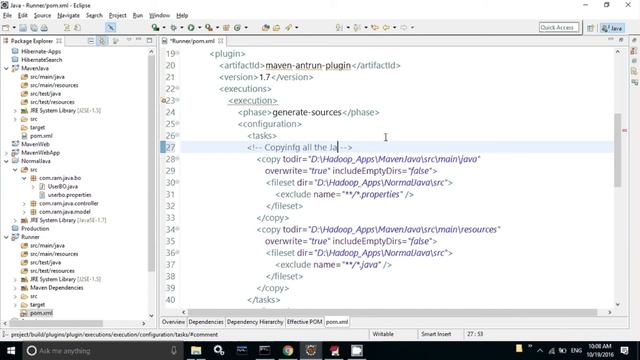Click the red error marker in overview ruler

[x=624, y=131]
